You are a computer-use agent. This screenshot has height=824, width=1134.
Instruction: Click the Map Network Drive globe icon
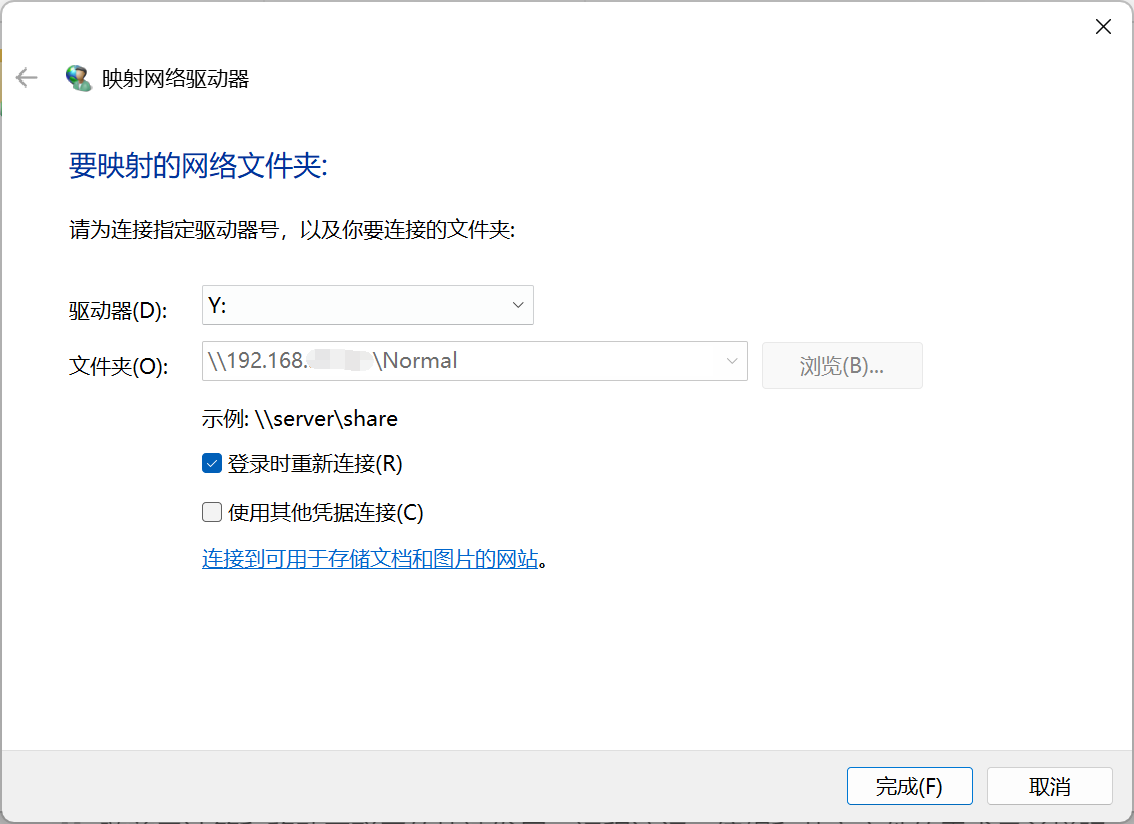point(78,78)
